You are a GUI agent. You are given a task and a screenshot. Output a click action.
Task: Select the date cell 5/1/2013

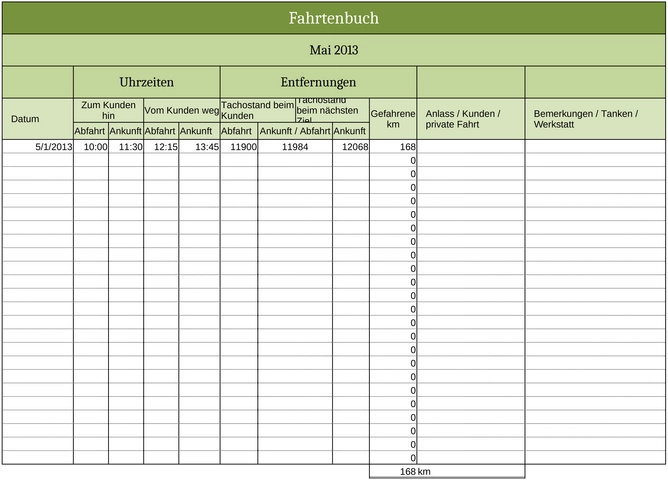pos(38,147)
